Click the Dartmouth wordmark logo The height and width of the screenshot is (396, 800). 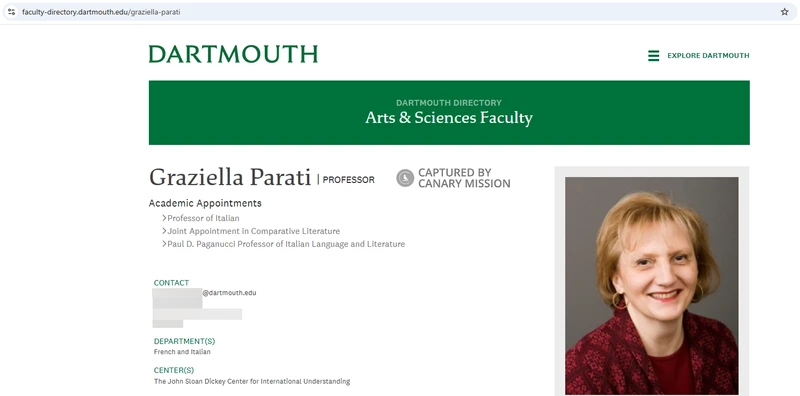point(233,54)
